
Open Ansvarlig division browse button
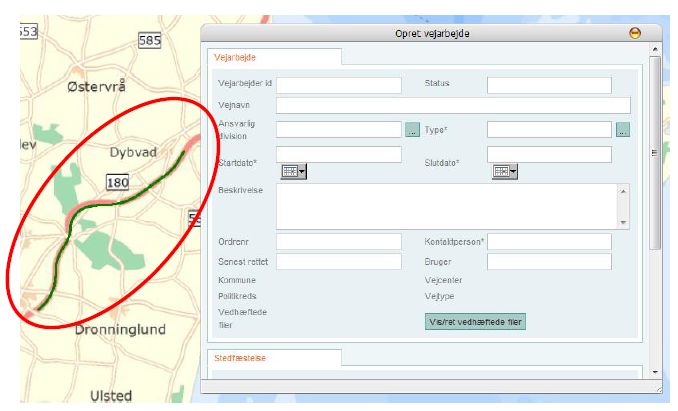pos(412,130)
